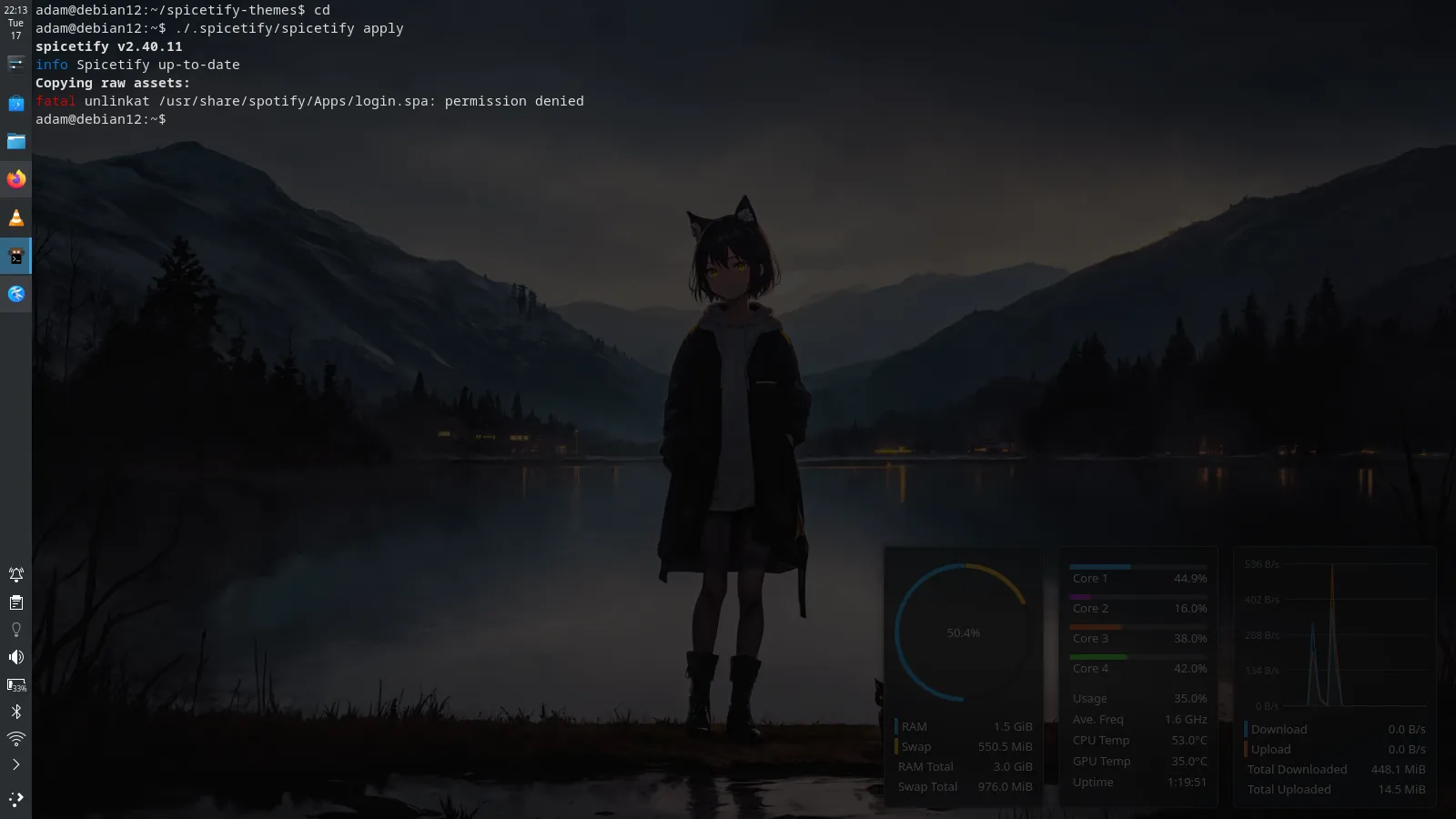Click the "Ave. Freq" row label

[1098, 719]
